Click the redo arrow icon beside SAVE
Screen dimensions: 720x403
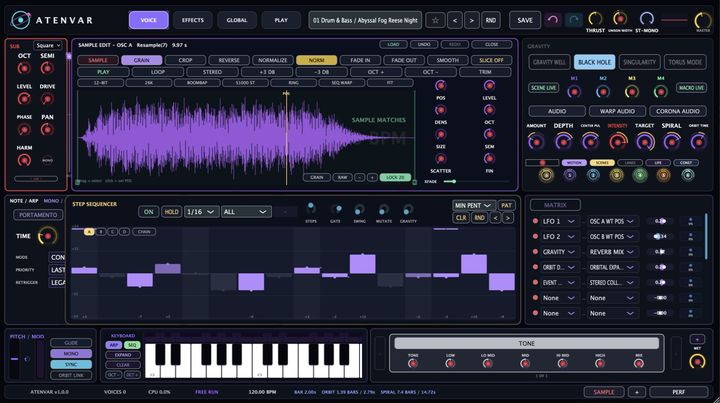[574, 20]
